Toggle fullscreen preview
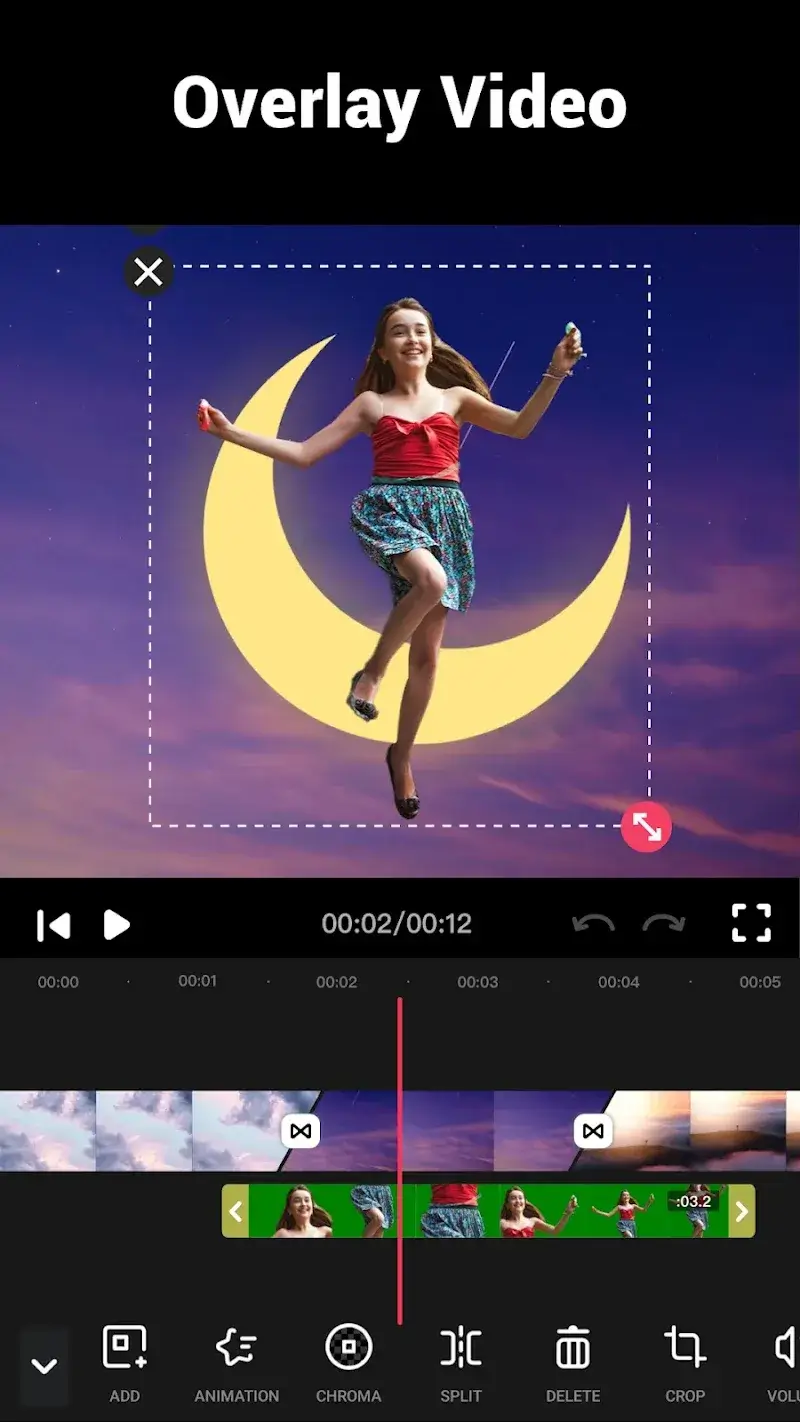The width and height of the screenshot is (800, 1422). click(751, 923)
